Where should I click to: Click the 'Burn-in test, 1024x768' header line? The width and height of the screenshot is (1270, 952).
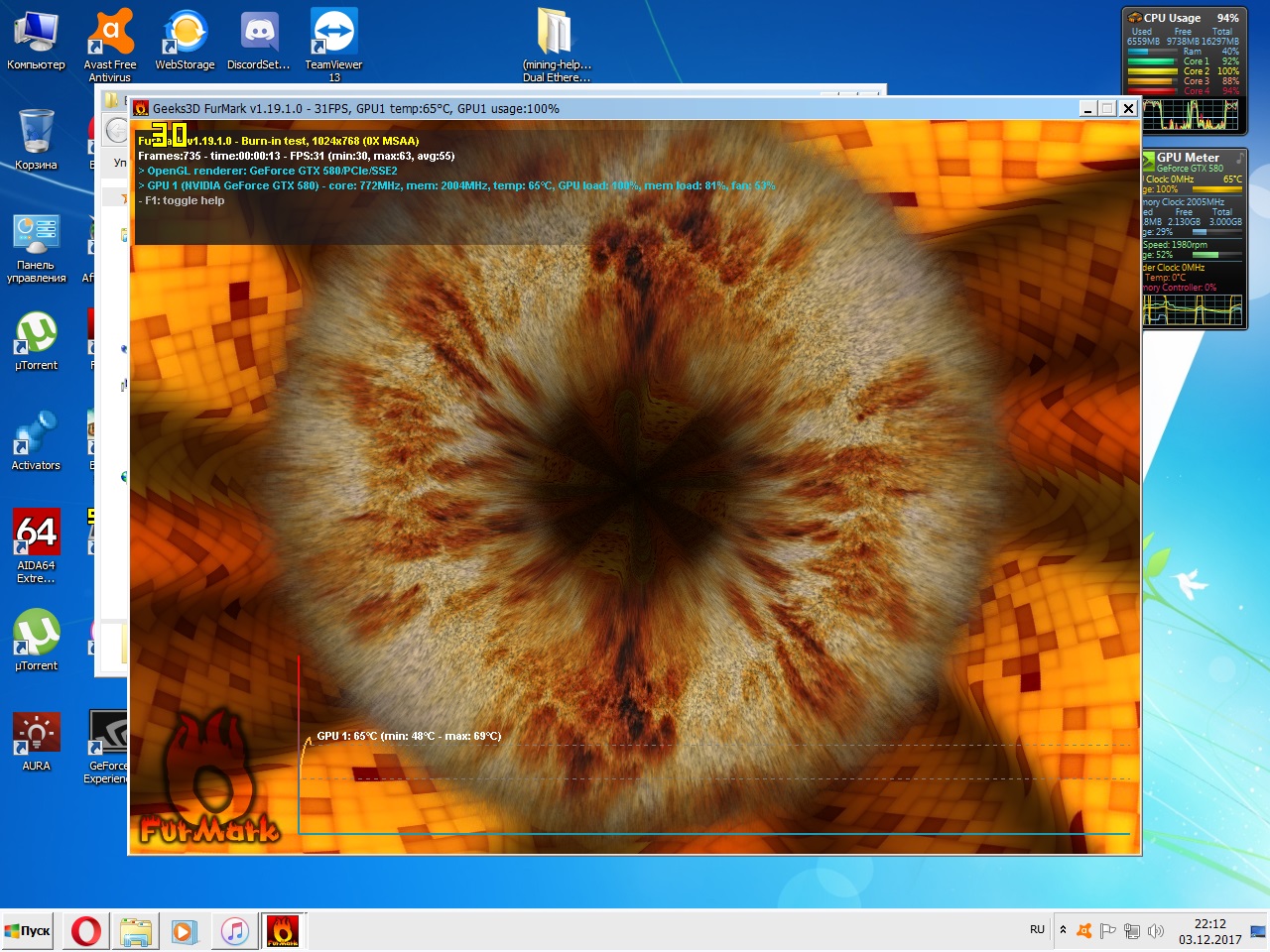(279, 141)
